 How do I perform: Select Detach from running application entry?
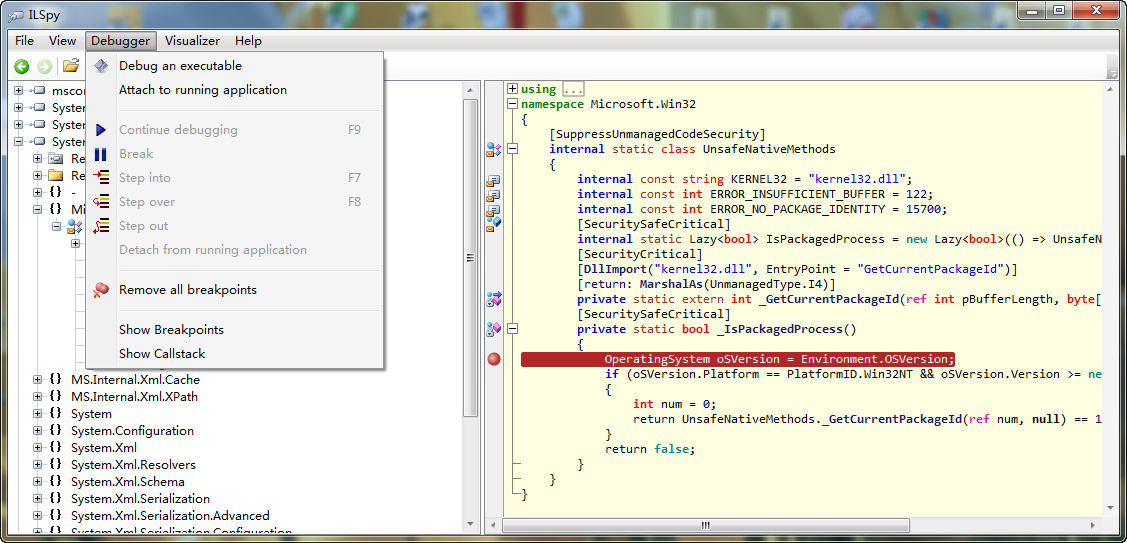(234, 250)
